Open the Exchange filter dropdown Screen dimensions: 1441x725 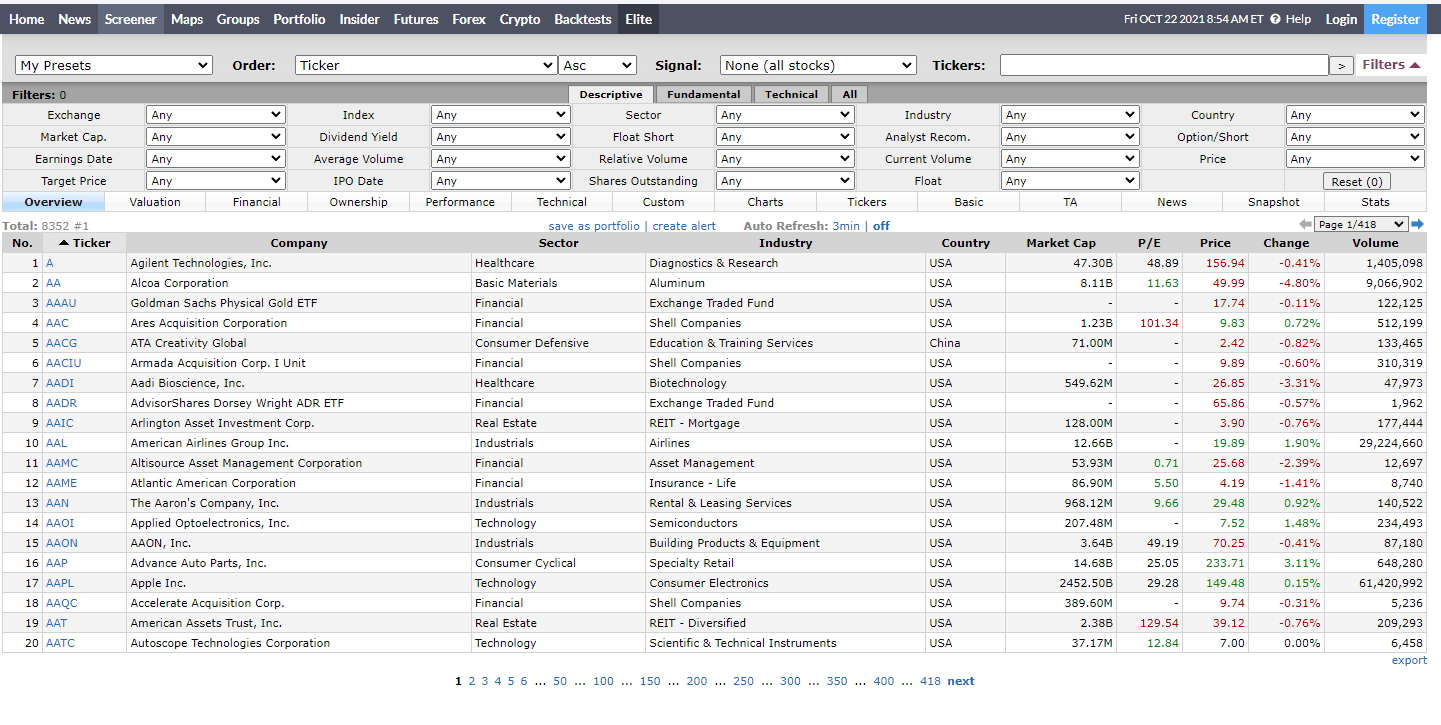pos(216,115)
